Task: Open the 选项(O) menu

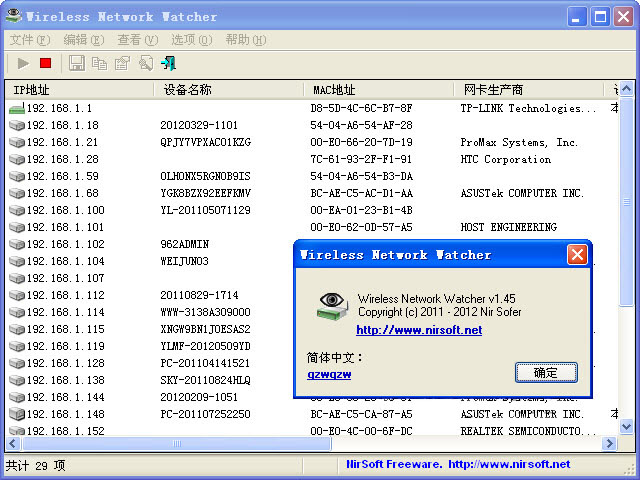Action: (x=191, y=40)
